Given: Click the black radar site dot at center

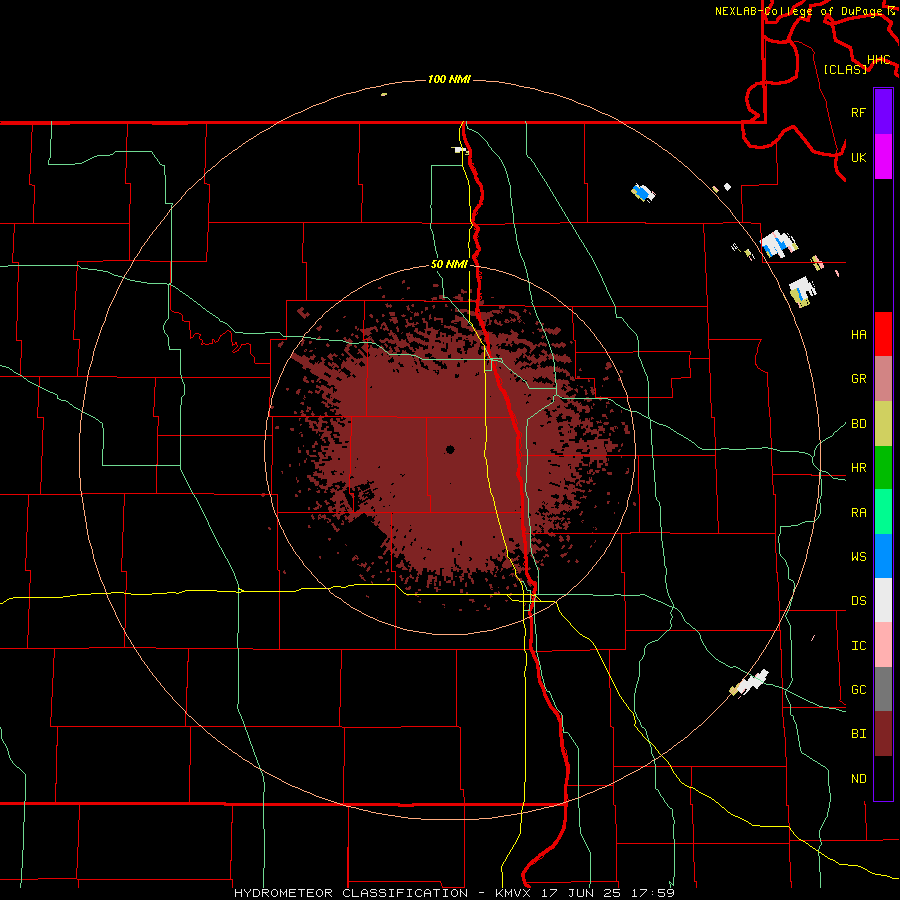Looking at the screenshot, I should 450,449.
